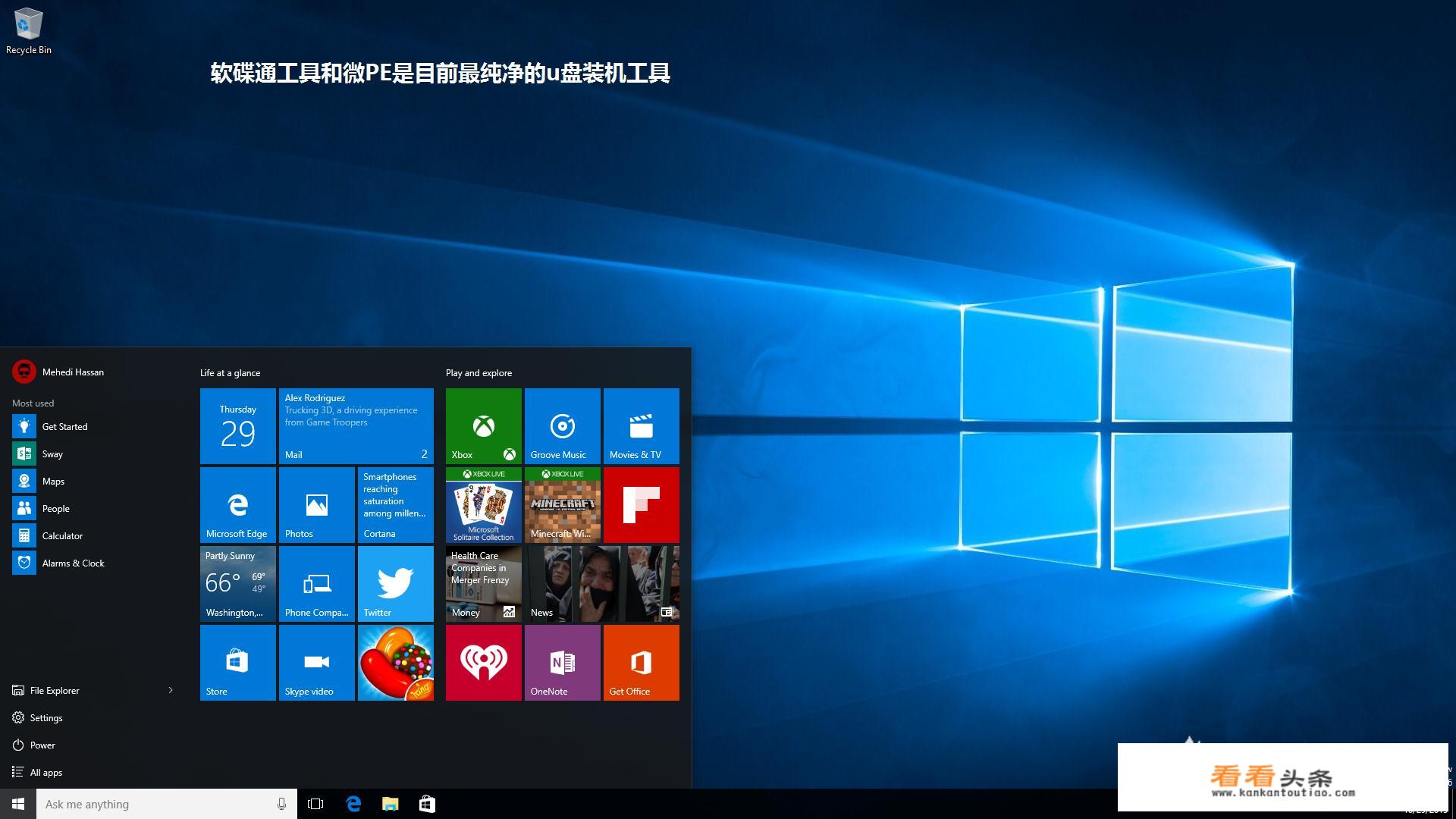Click the 'Play and explore' group header
Viewport: 1456px width, 819px height.
pos(479,373)
